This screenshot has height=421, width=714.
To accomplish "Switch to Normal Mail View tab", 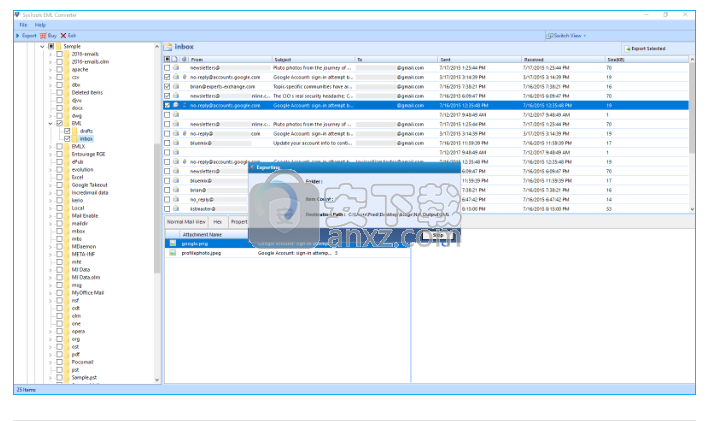I will (x=186, y=222).
